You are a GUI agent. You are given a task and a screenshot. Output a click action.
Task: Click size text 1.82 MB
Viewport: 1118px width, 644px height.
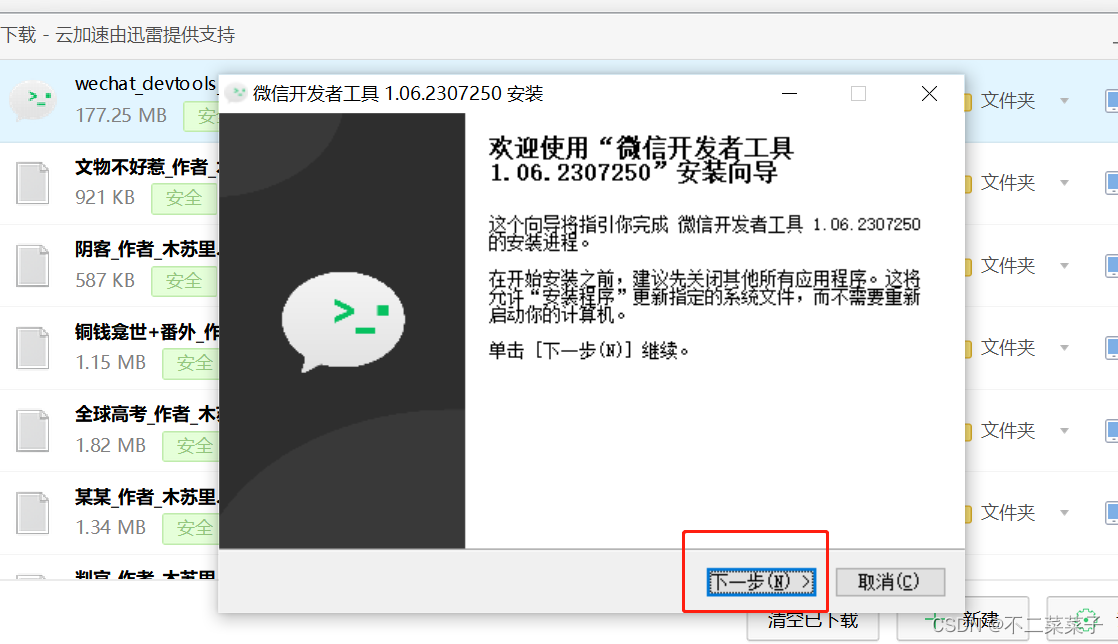coord(111,445)
